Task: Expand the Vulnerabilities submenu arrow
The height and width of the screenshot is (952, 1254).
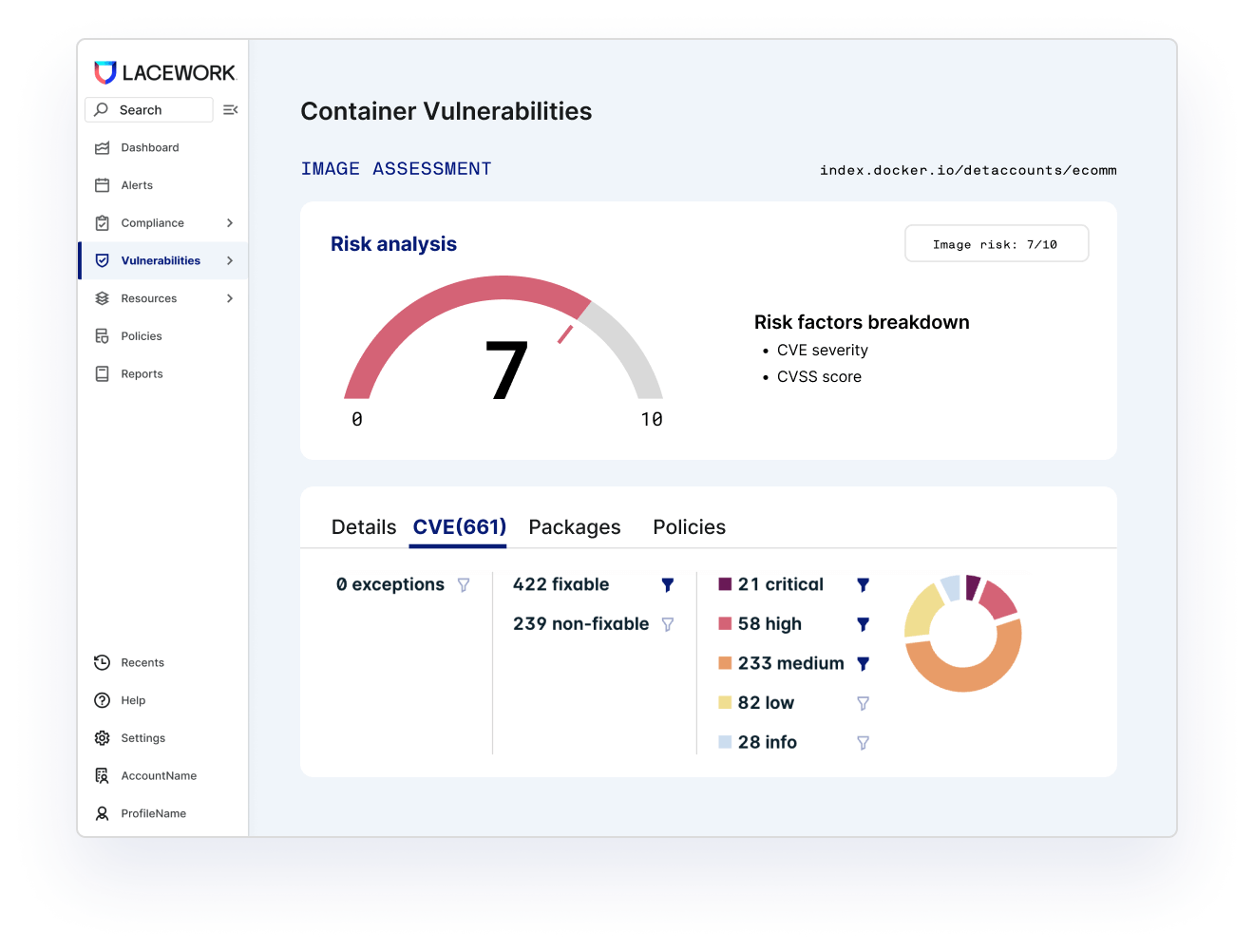Action: 230,261
